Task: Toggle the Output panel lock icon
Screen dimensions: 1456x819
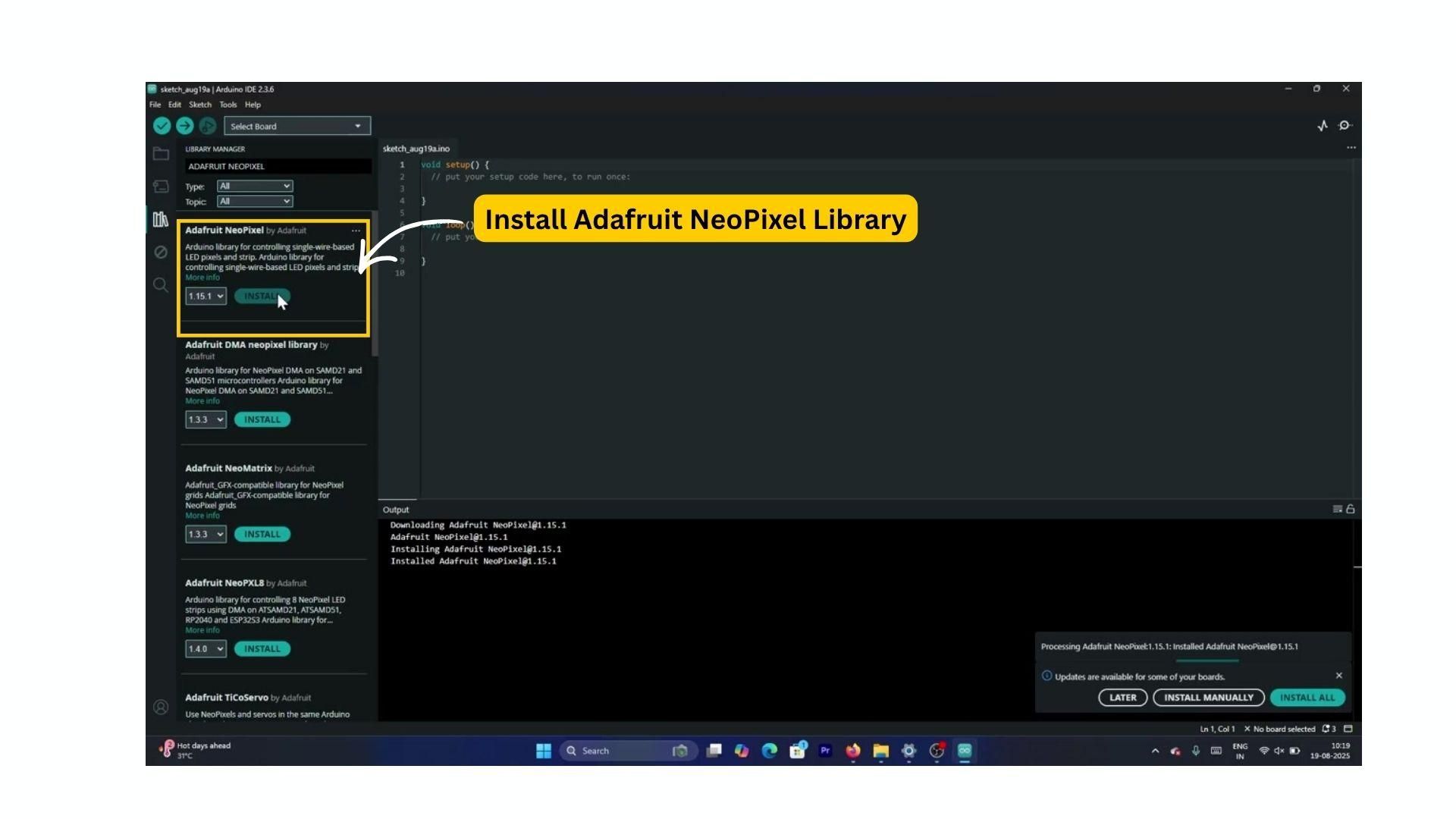Action: [x=1350, y=509]
